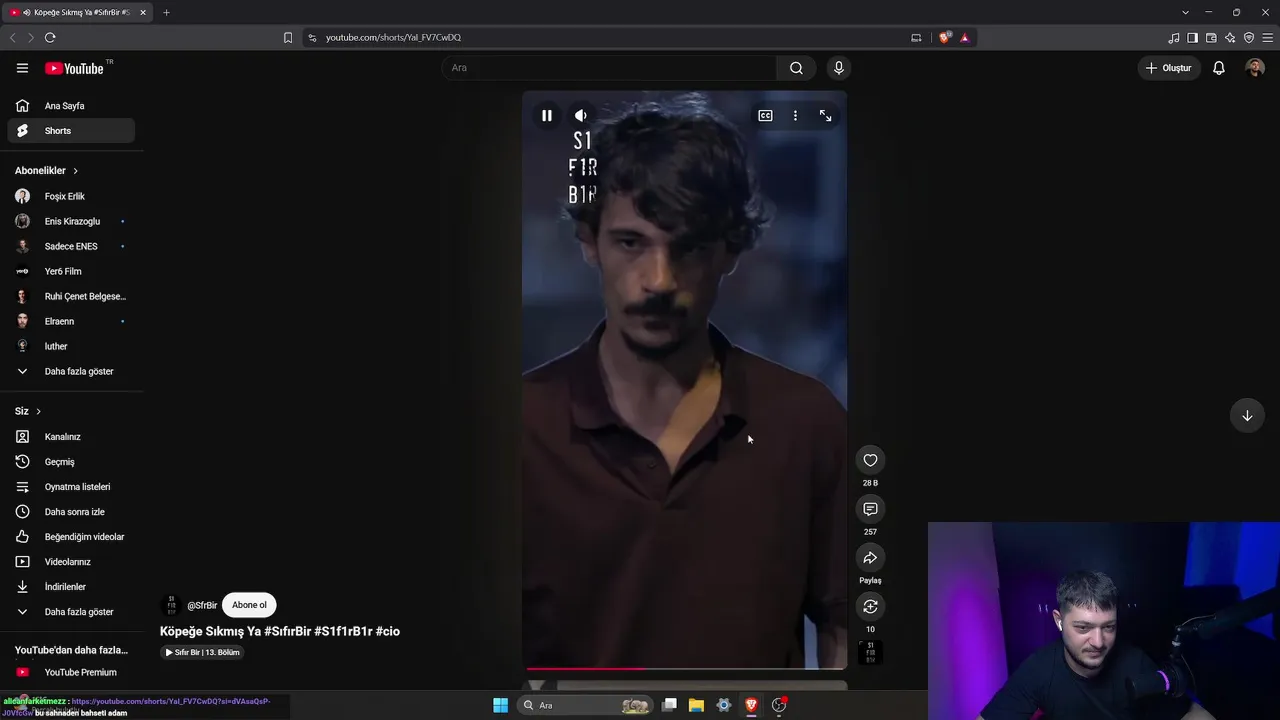Share the Short via Paylaş icon
The width and height of the screenshot is (1280, 720).
[x=870, y=558]
